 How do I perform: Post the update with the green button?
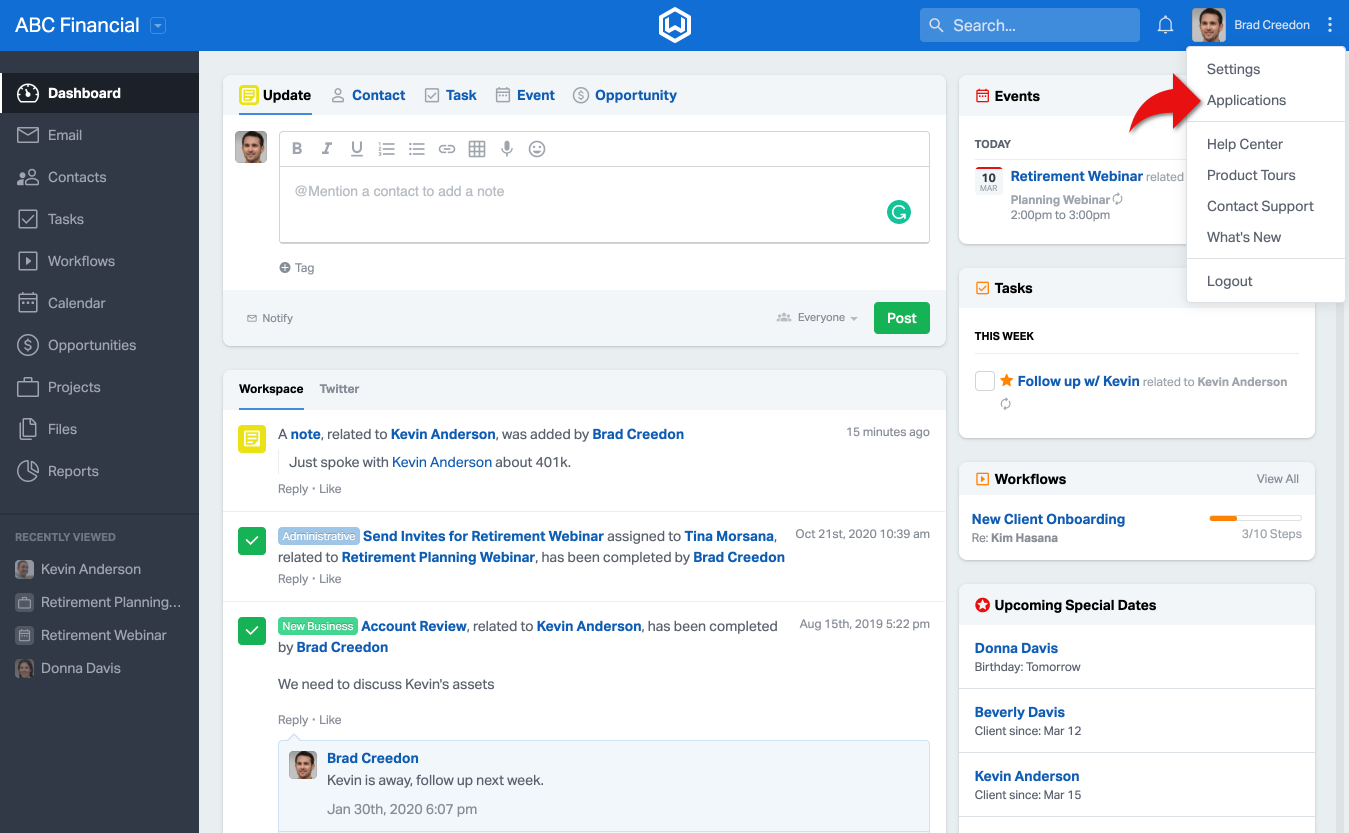(901, 317)
